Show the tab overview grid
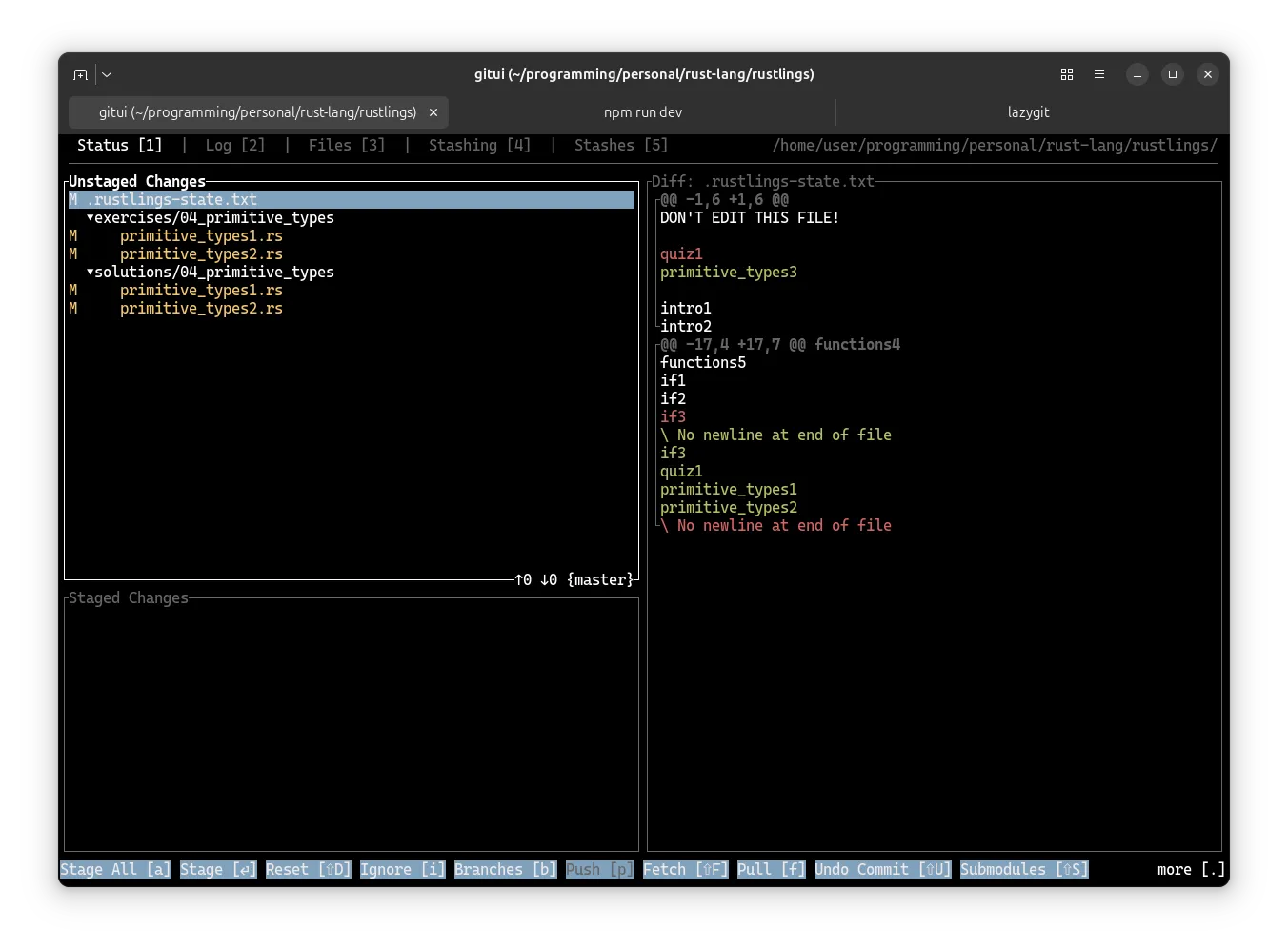1288x951 pixels. [x=1067, y=74]
